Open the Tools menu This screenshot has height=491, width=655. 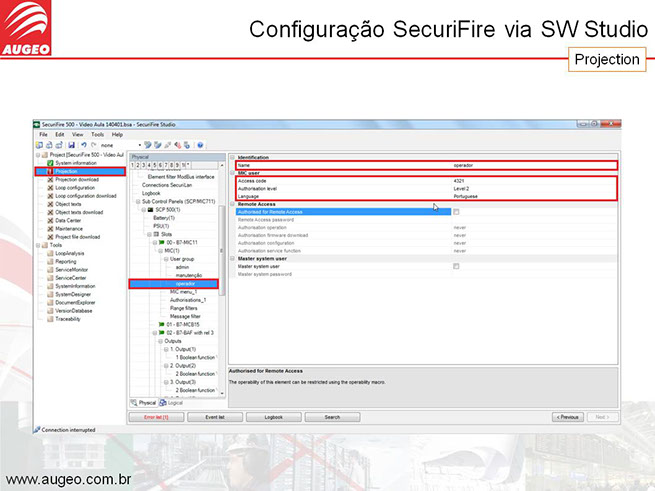click(97, 134)
